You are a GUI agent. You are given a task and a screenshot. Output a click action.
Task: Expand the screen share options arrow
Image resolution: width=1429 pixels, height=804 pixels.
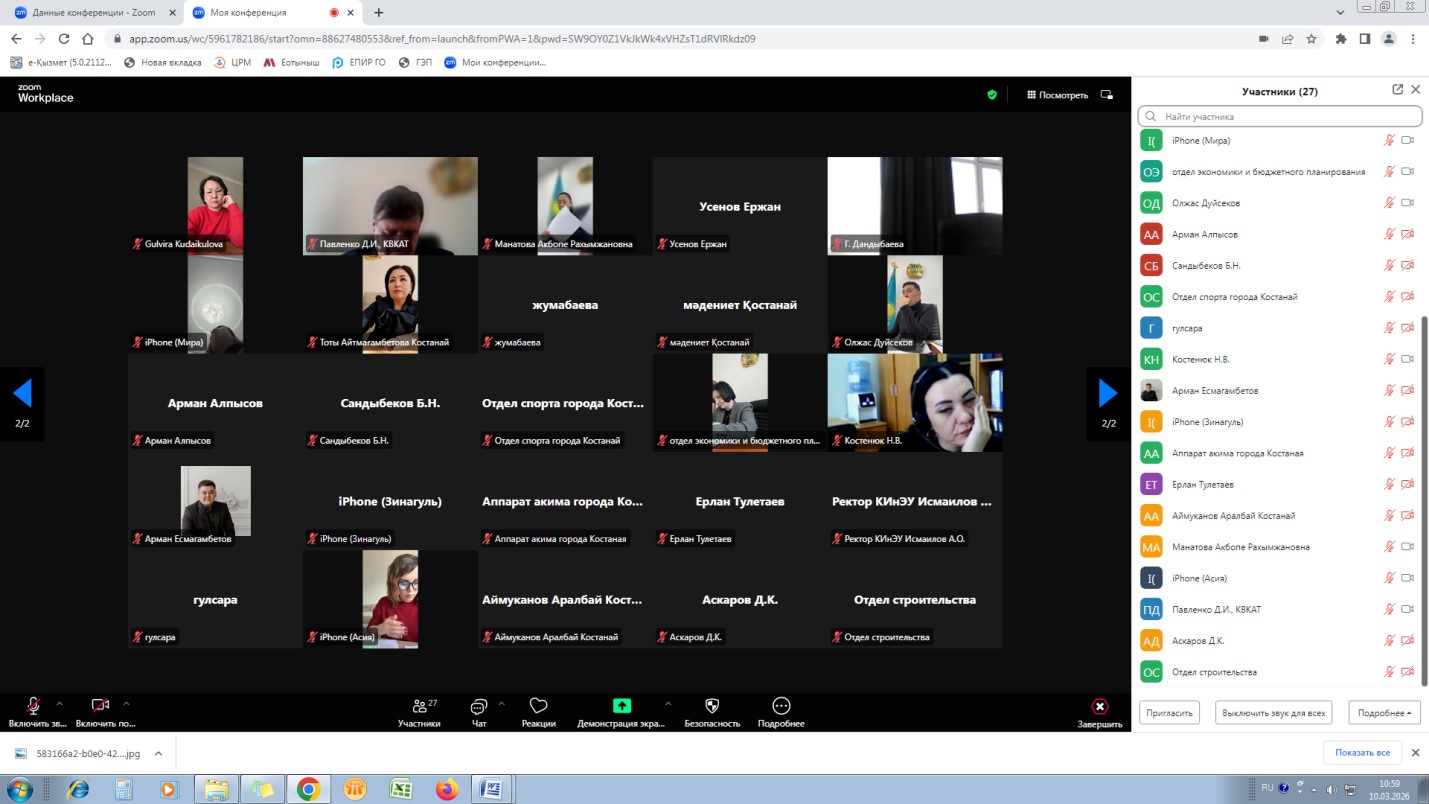(668, 703)
